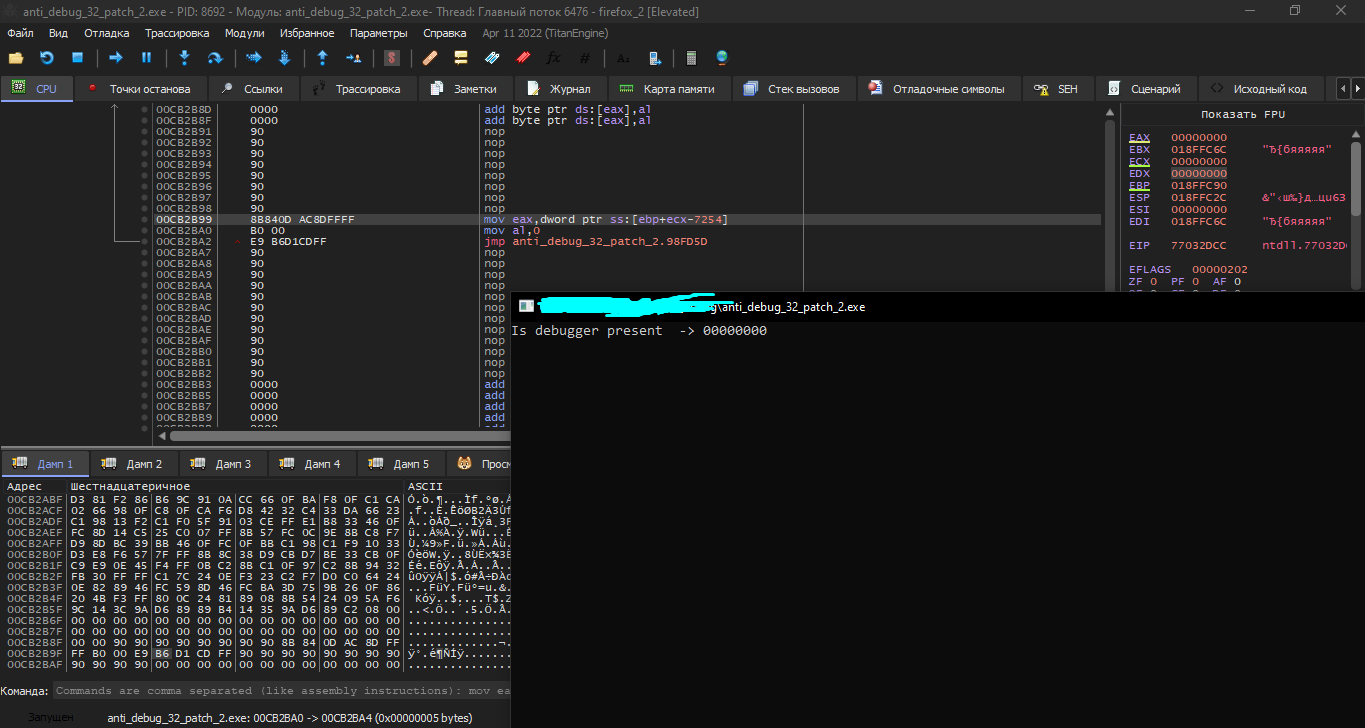This screenshot has width=1365, height=728.
Task: Click the disassembly horizontal scrollbar
Action: coord(338,436)
